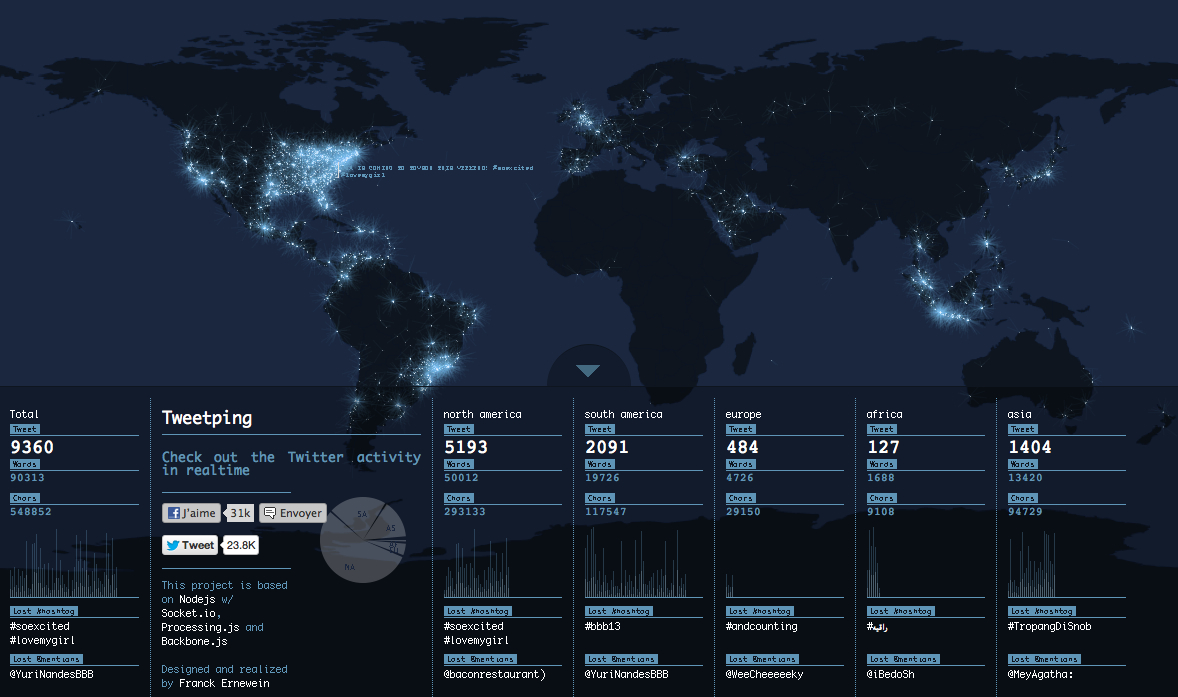This screenshot has height=697, width=1178.
Task: Click the #lovemygirl hashtag under north america
Action: [476, 641]
